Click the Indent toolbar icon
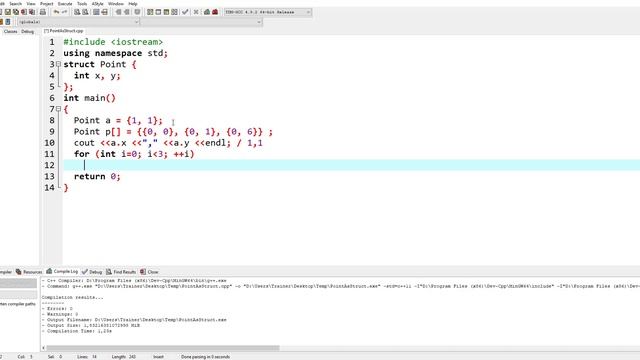 [x=118, y=12]
